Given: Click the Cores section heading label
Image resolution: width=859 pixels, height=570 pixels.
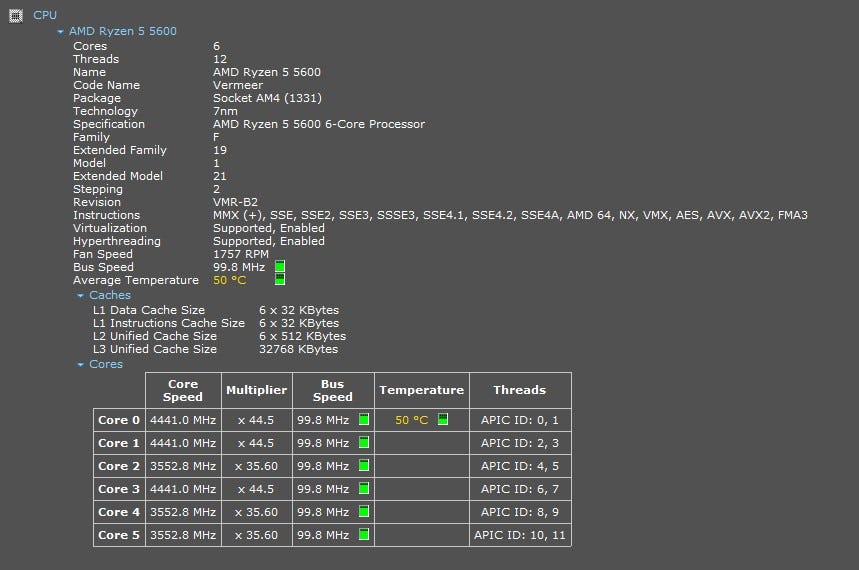Looking at the screenshot, I should [x=106, y=364].
